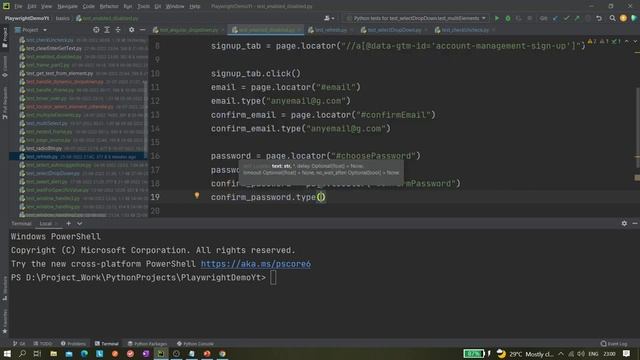640x360 pixels.
Task: Hide the Project tool window
Action: point(142,30)
